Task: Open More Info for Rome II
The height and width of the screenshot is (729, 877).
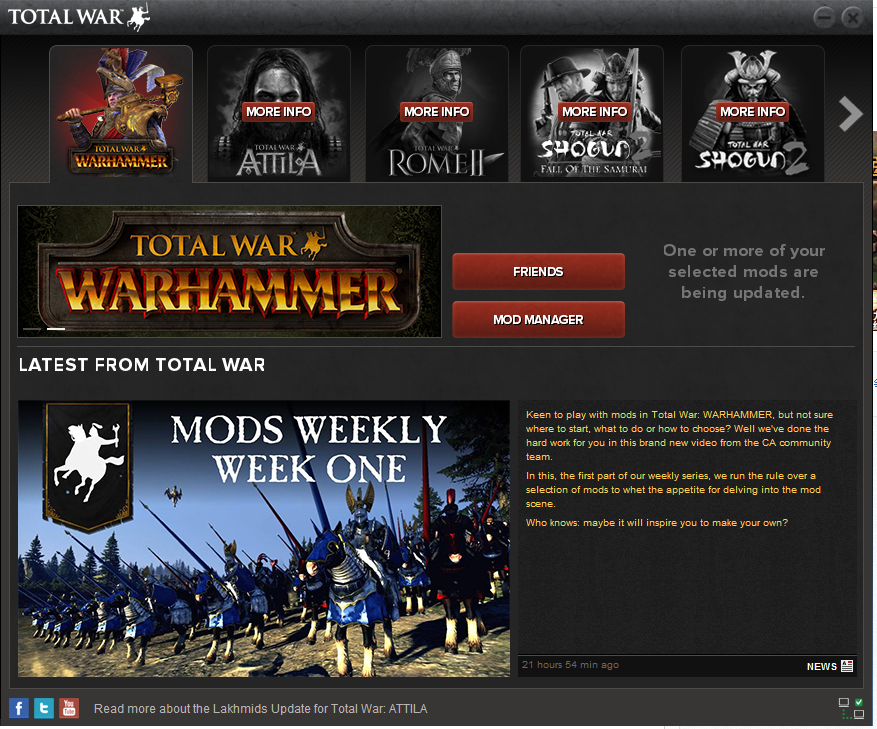Action: [436, 112]
